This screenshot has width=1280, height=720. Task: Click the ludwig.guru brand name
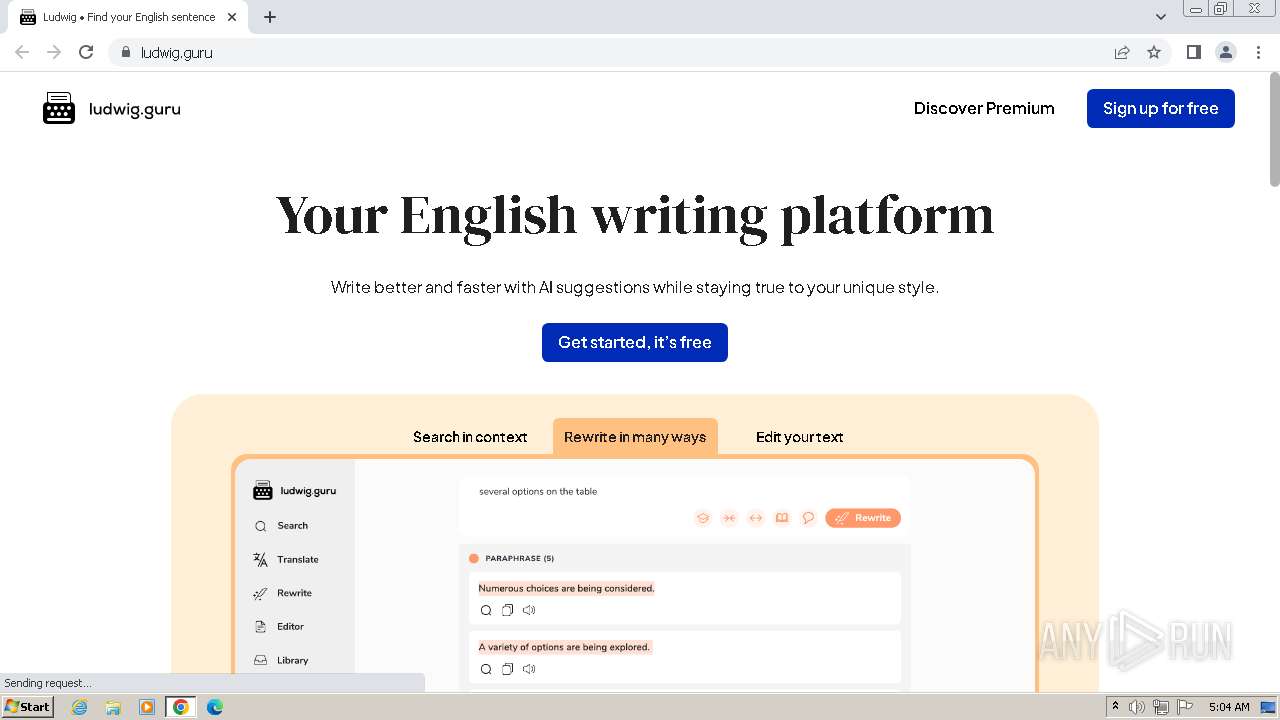pos(135,109)
